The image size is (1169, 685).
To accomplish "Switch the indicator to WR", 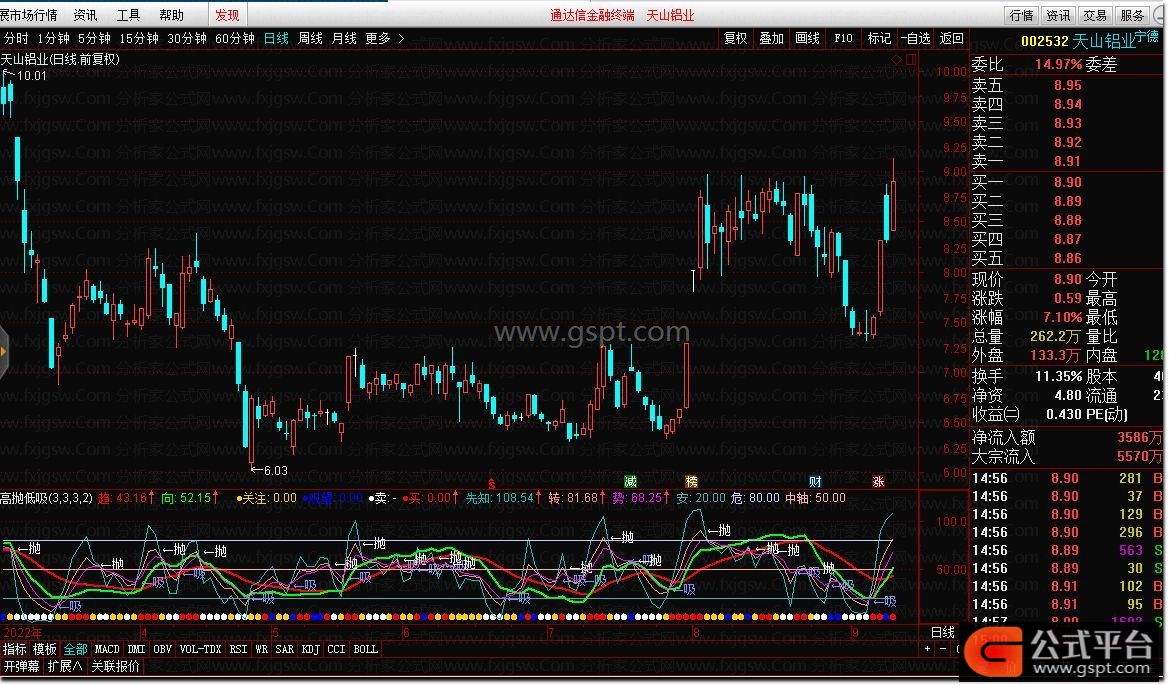I will (262, 649).
